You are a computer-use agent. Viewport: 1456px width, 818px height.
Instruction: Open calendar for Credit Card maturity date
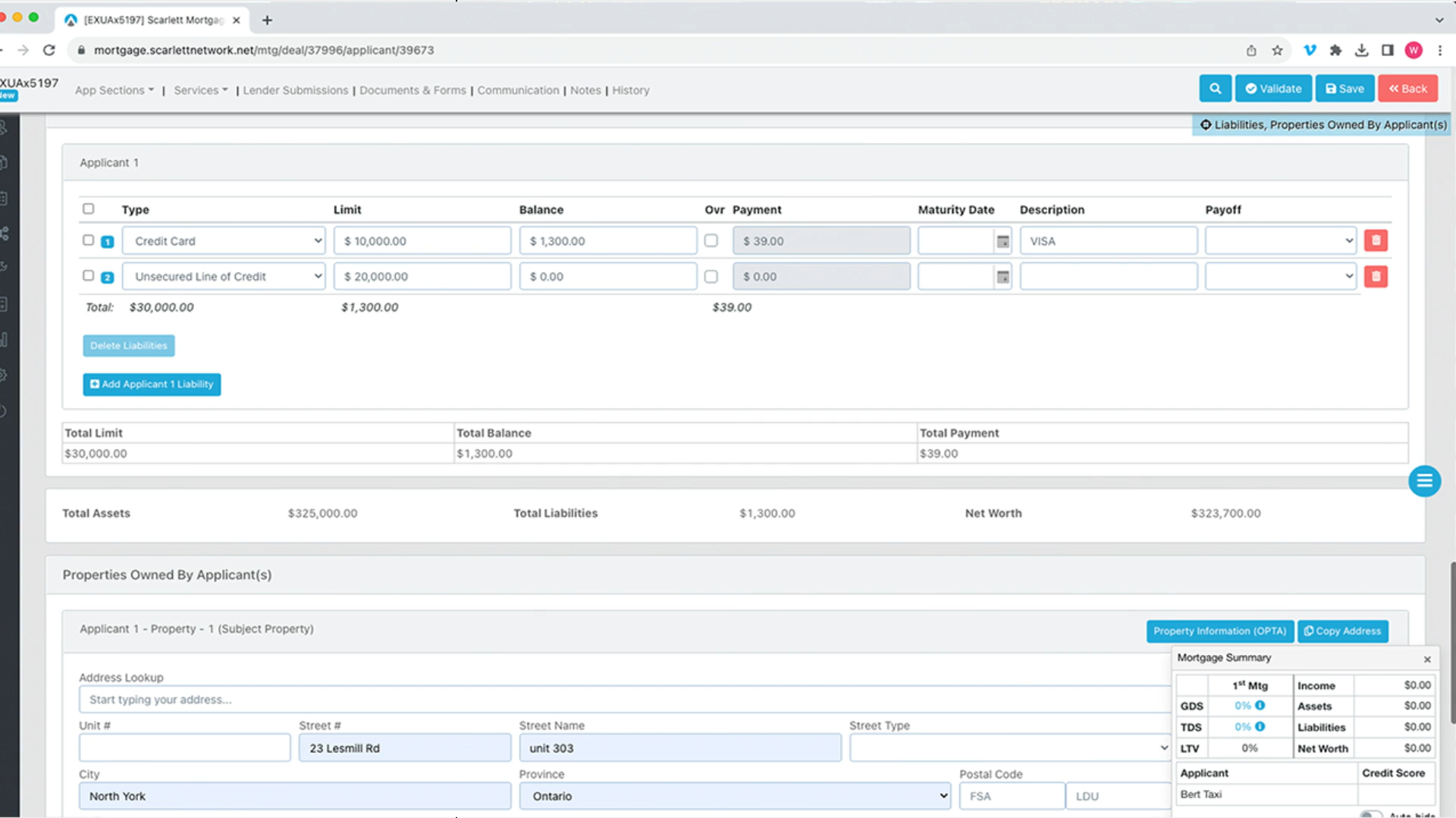(x=1003, y=241)
